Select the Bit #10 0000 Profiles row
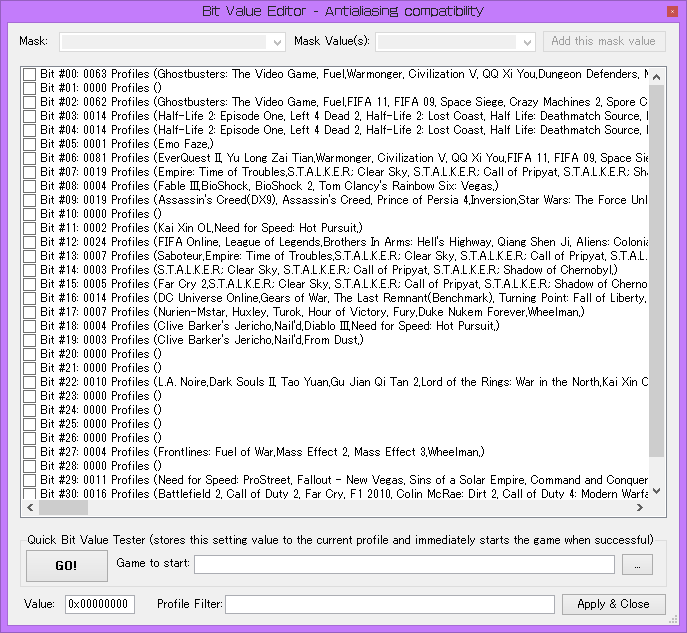Screen dimensions: 687x633 tap(101, 214)
